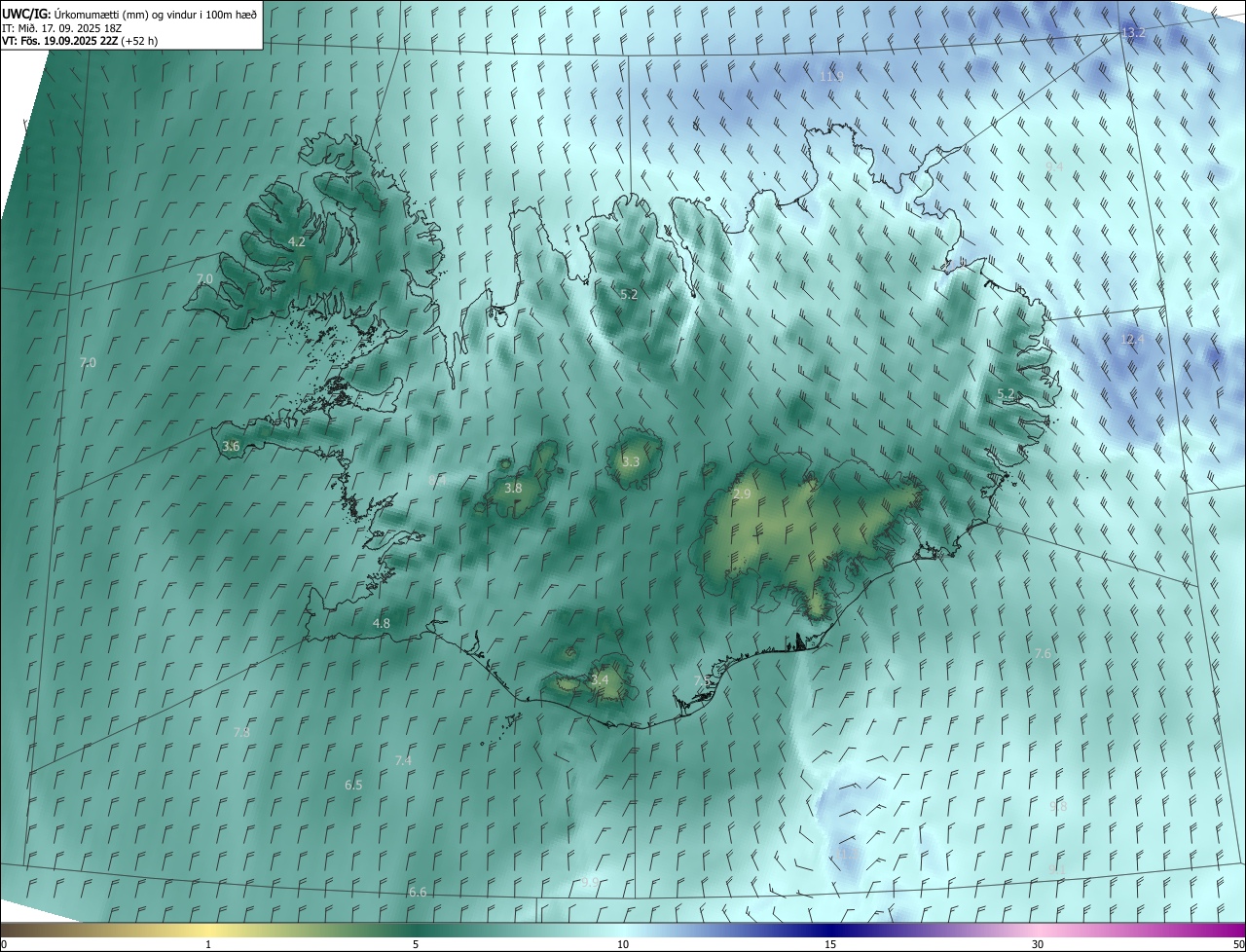The width and height of the screenshot is (1246, 952).
Task: Click the 4.8 value on the southwest coast
Action: [382, 623]
